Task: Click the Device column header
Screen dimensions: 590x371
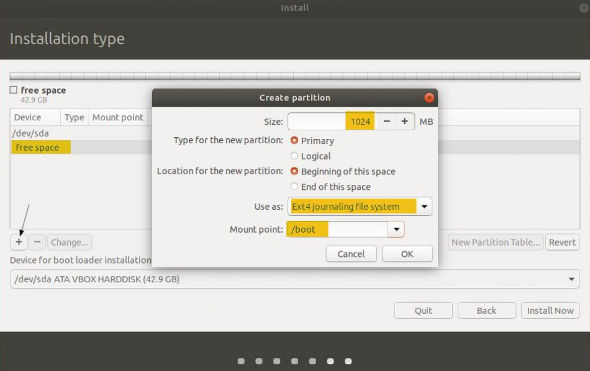Action: pos(35,117)
